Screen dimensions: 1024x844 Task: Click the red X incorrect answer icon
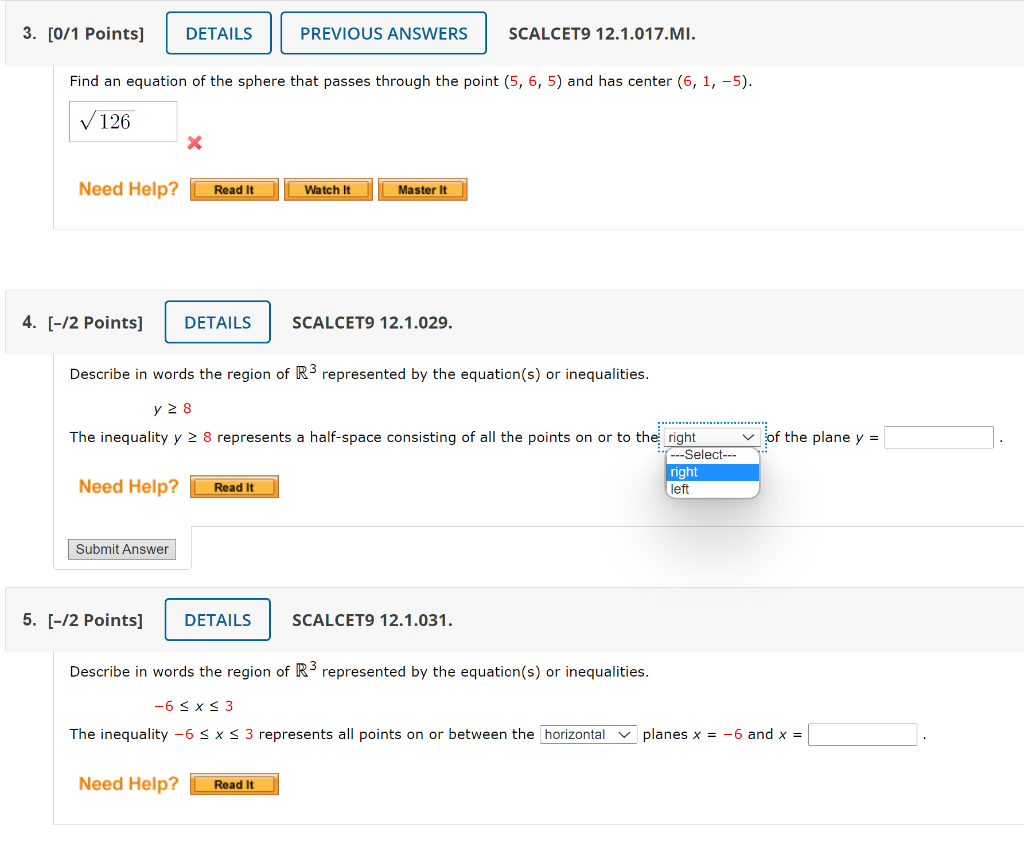pos(193,143)
